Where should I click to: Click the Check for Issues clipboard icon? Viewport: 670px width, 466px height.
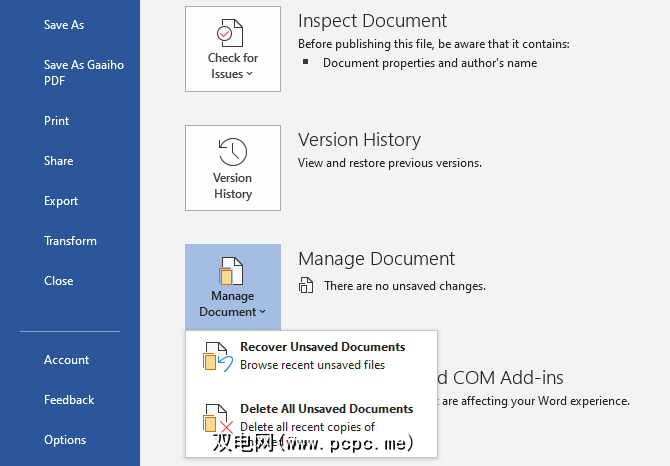pyautogui.click(x=232, y=34)
